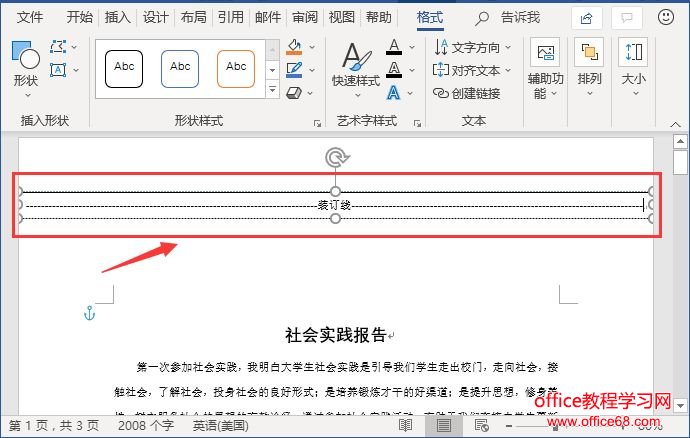Open Shape Styles dialog launcher

tap(317, 124)
